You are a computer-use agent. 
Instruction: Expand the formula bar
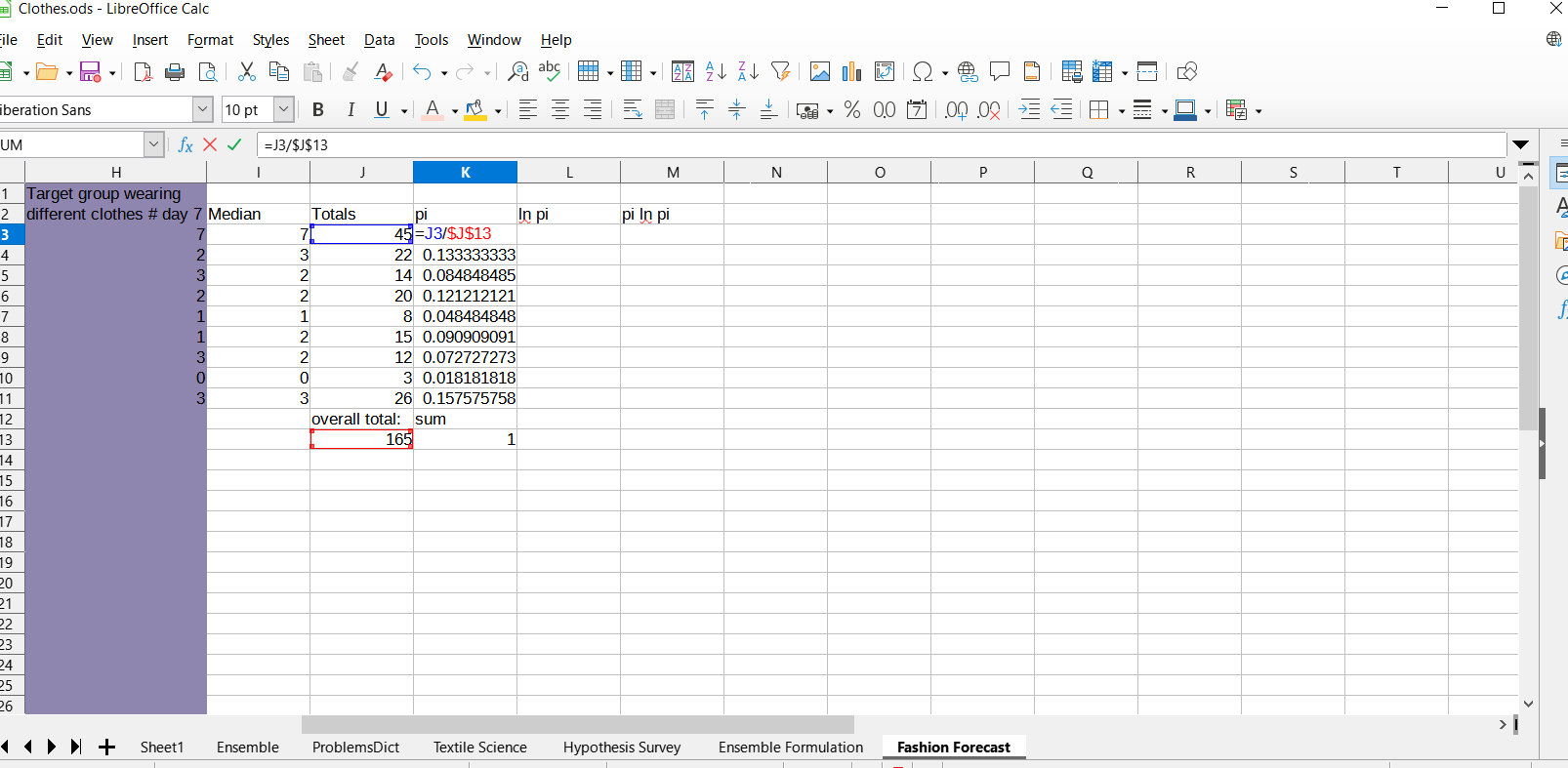coord(1520,144)
